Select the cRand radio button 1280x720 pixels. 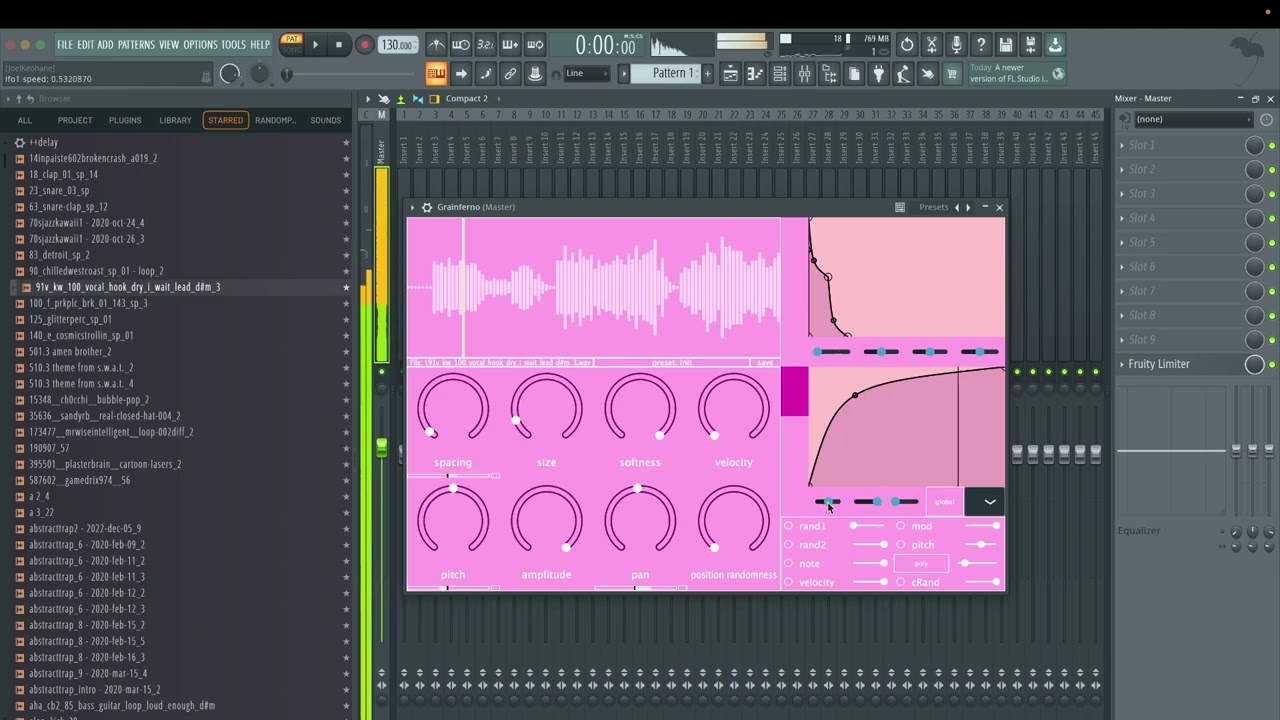click(900, 582)
